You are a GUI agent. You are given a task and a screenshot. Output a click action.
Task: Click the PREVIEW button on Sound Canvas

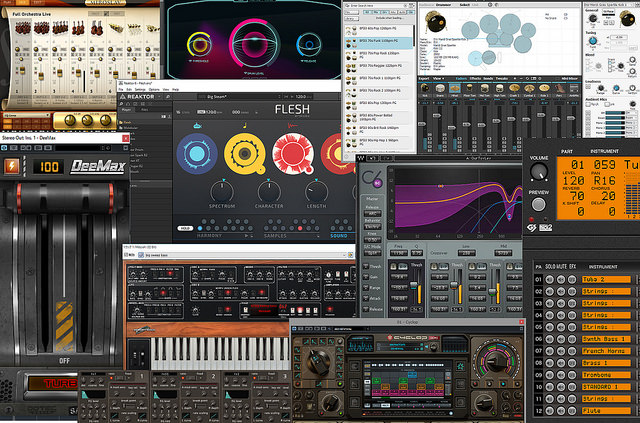(x=538, y=204)
